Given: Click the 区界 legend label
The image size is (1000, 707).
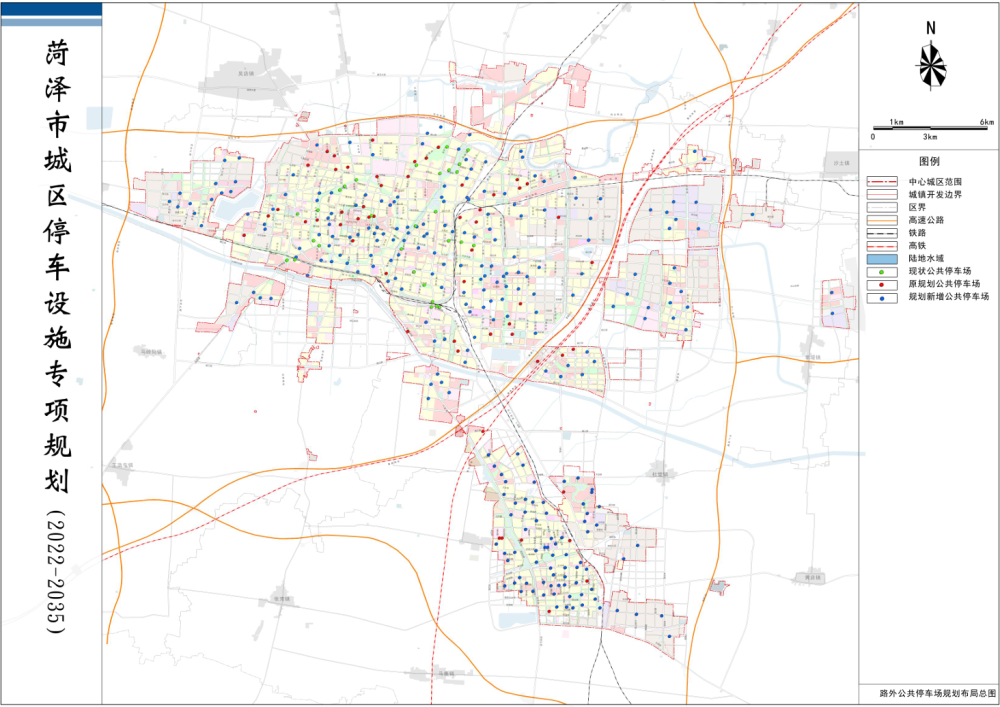Looking at the screenshot, I should tap(917, 207).
